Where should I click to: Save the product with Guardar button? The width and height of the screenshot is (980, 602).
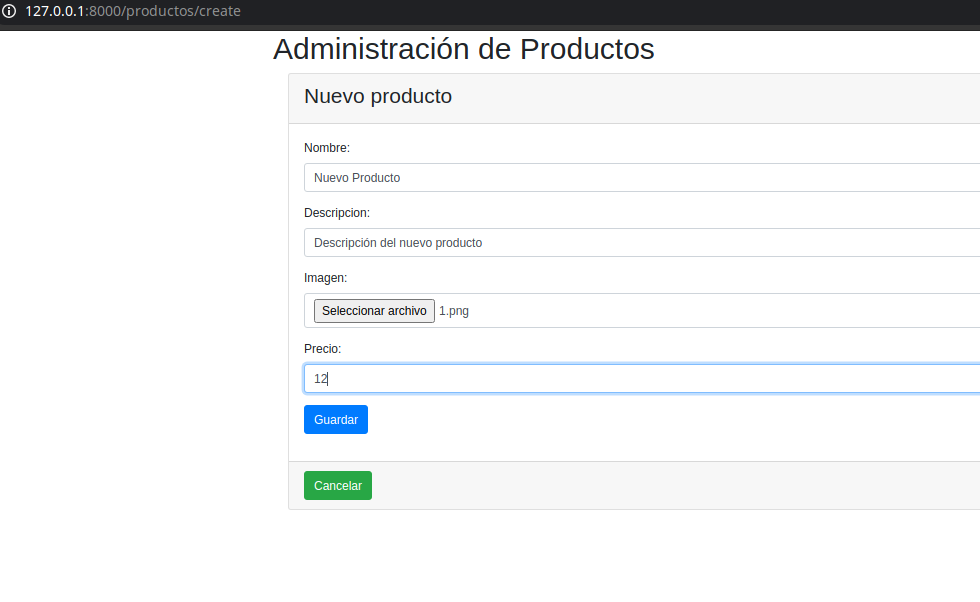[x=335, y=420]
